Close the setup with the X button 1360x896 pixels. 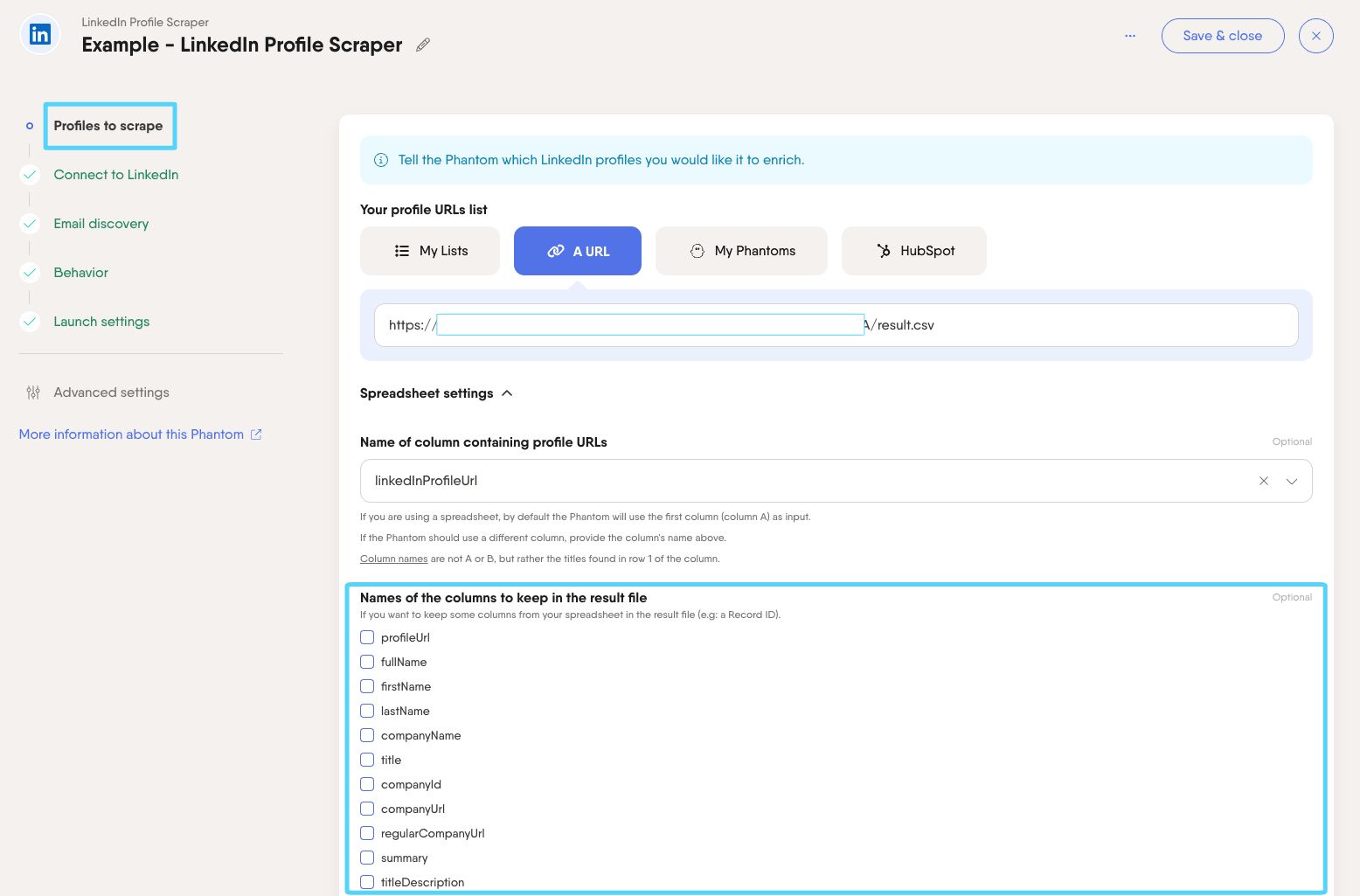coord(1315,36)
